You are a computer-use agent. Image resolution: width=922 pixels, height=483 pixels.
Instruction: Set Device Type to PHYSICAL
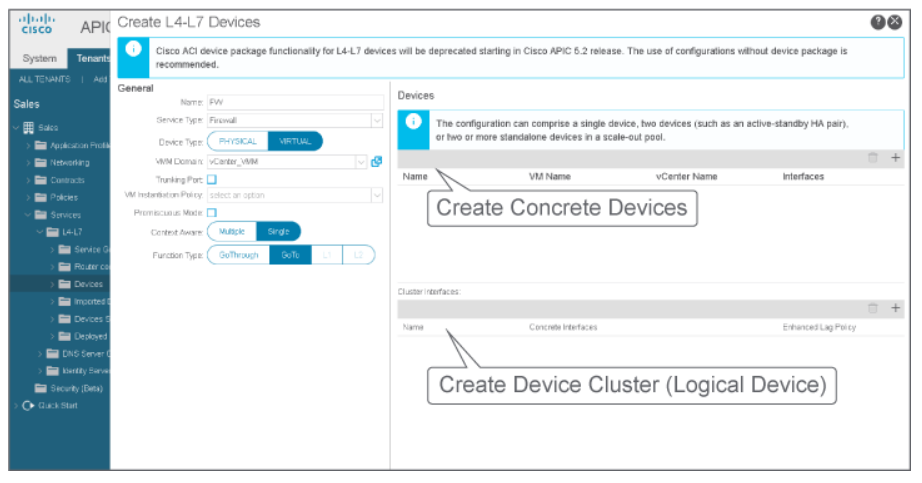pyautogui.click(x=238, y=142)
